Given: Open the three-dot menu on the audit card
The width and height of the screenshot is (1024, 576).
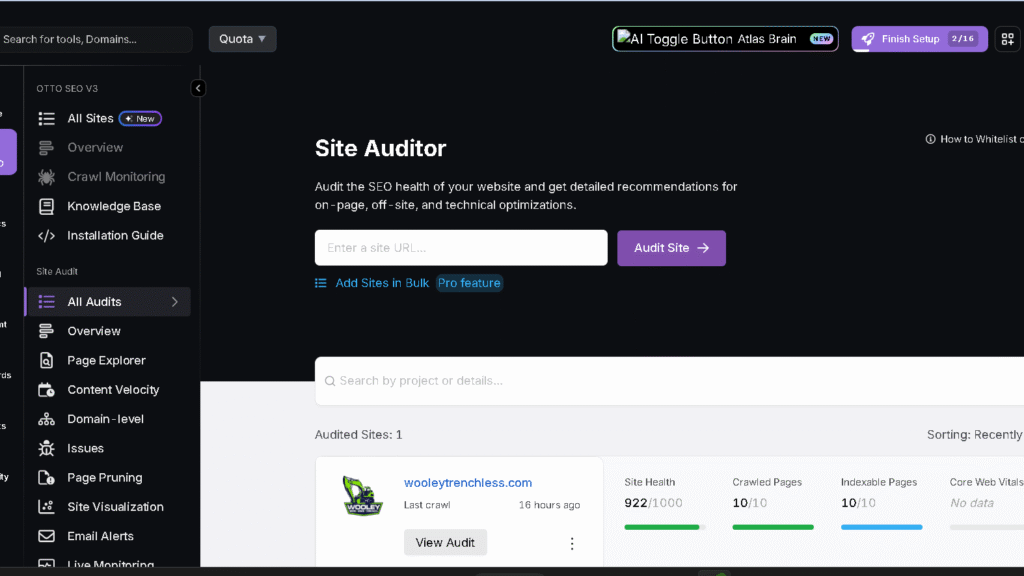Looking at the screenshot, I should [572, 542].
